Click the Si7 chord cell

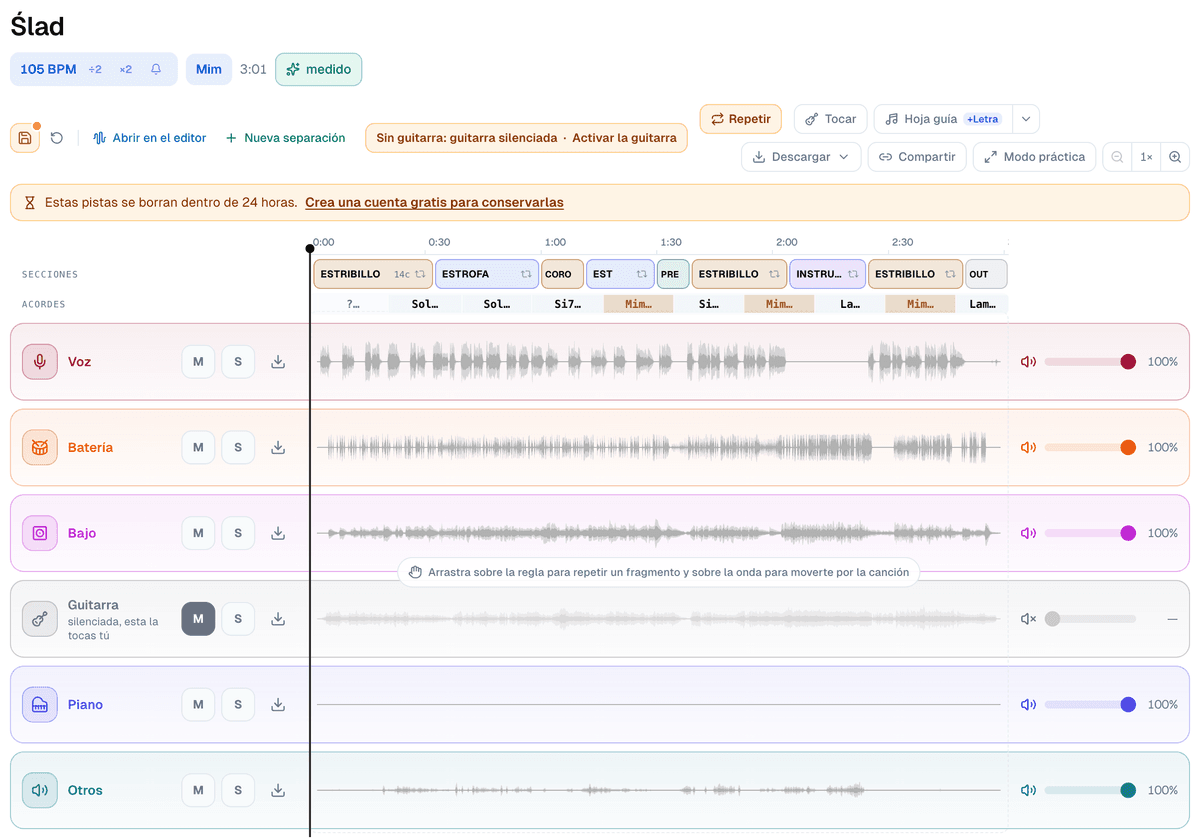(x=568, y=304)
